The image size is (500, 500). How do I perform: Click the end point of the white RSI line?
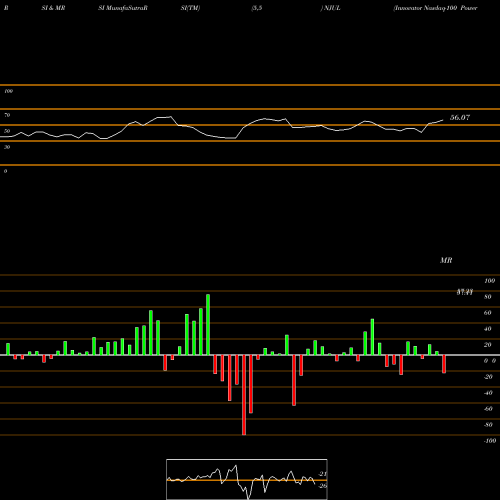pos(443,120)
